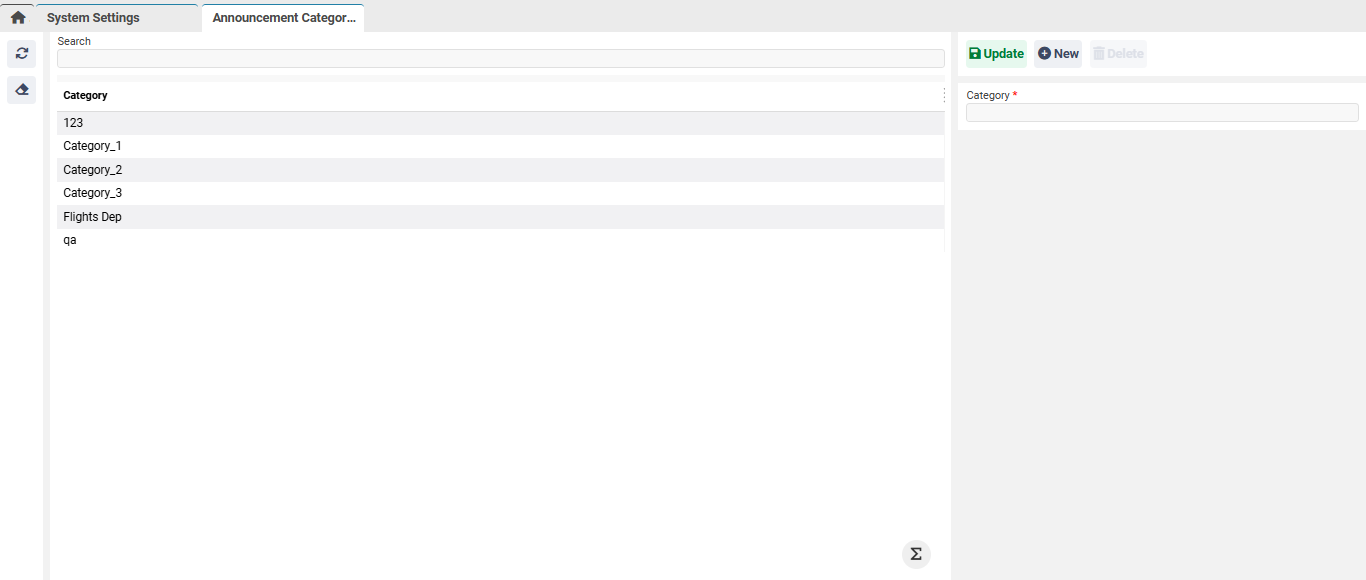Click the greyed-out Delete button

(x=1118, y=54)
